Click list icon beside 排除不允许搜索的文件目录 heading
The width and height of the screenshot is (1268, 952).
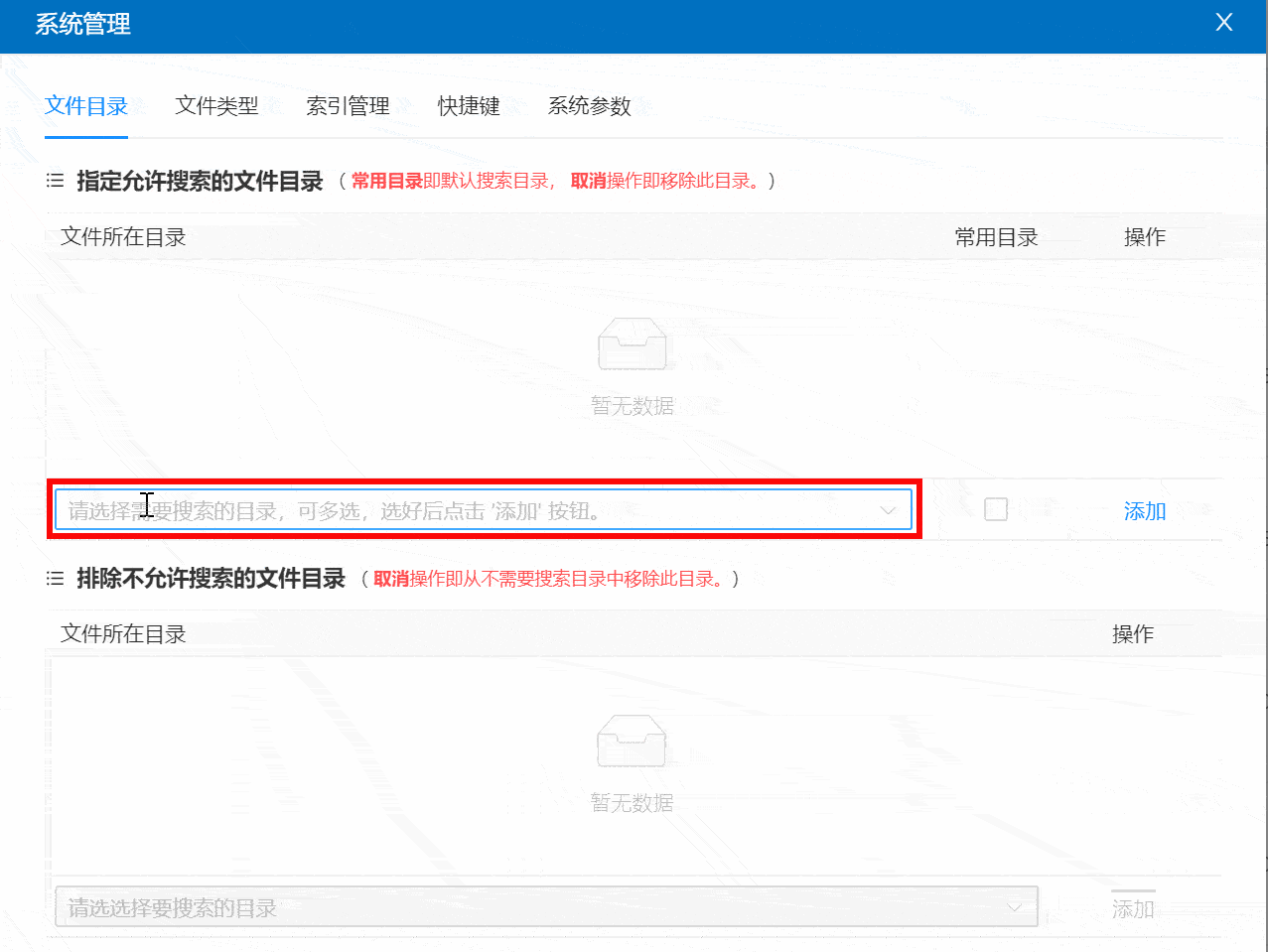click(56, 579)
